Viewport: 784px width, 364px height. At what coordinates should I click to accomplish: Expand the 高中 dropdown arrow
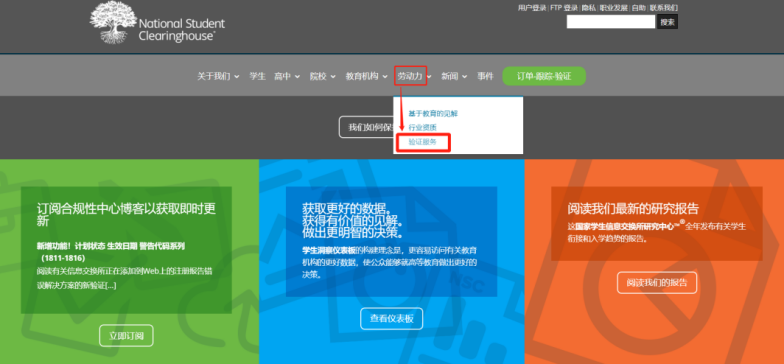point(297,76)
